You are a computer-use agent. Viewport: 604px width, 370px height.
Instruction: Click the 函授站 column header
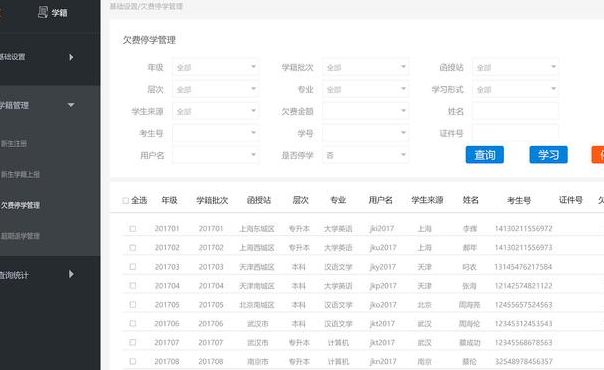(259, 200)
